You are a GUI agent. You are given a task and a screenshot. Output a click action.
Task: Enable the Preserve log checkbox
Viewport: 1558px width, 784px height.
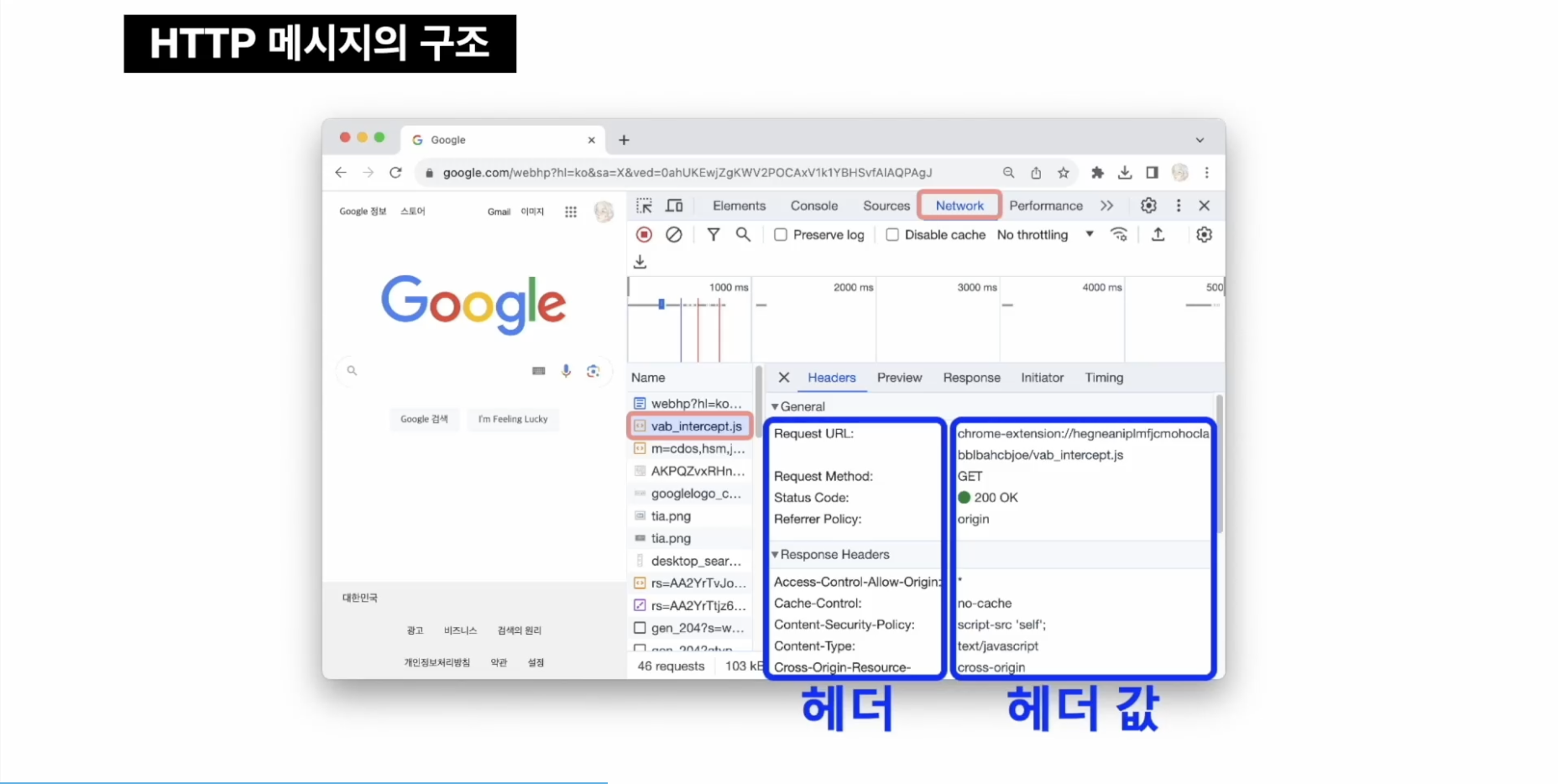point(781,235)
